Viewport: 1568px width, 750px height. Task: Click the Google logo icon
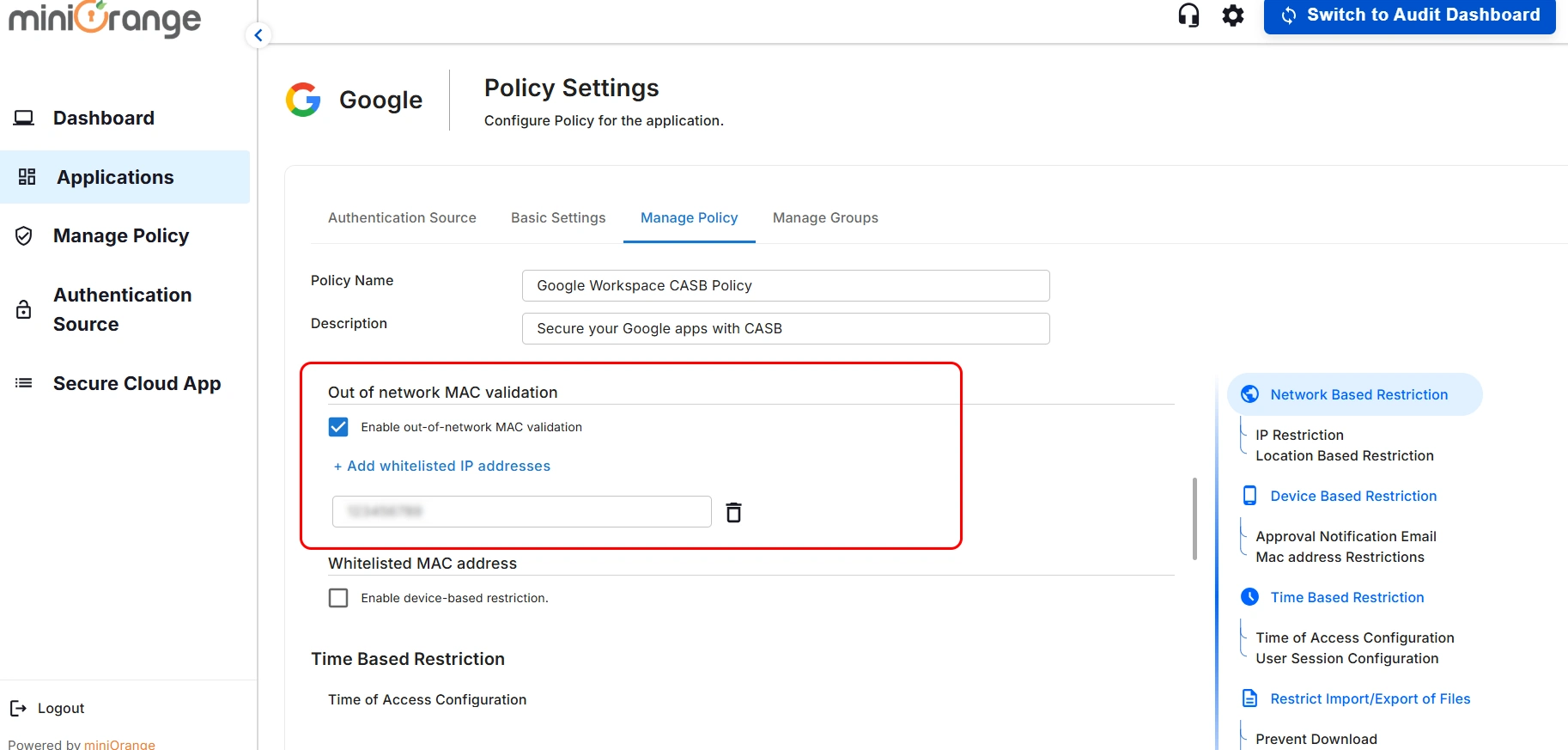[303, 100]
